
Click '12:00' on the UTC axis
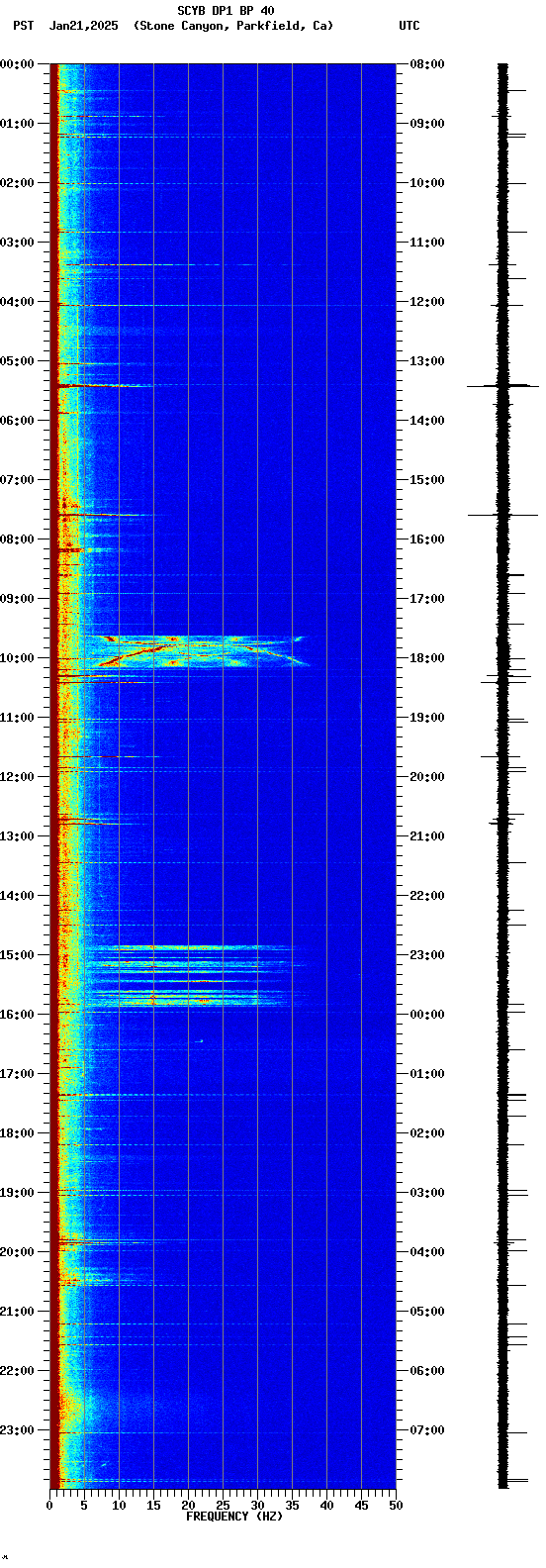[x=427, y=302]
